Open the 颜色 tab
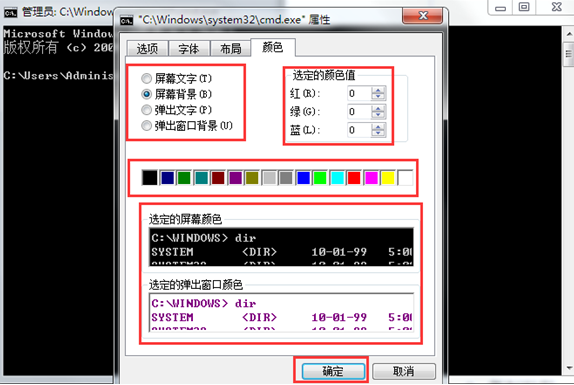The width and height of the screenshot is (574, 385). 273,47
